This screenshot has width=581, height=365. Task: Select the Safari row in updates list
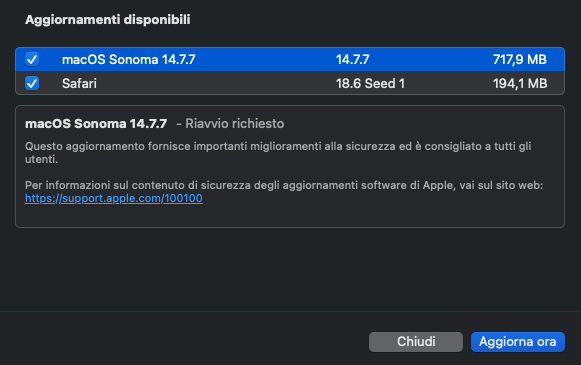click(x=290, y=83)
